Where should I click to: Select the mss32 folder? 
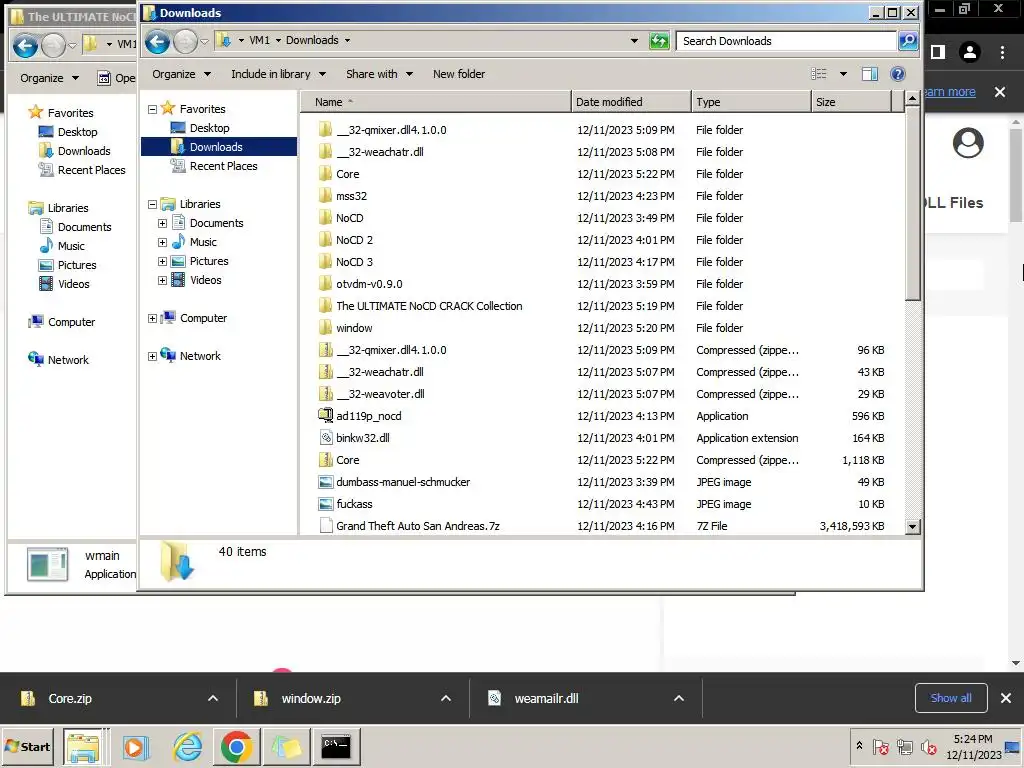(351, 196)
